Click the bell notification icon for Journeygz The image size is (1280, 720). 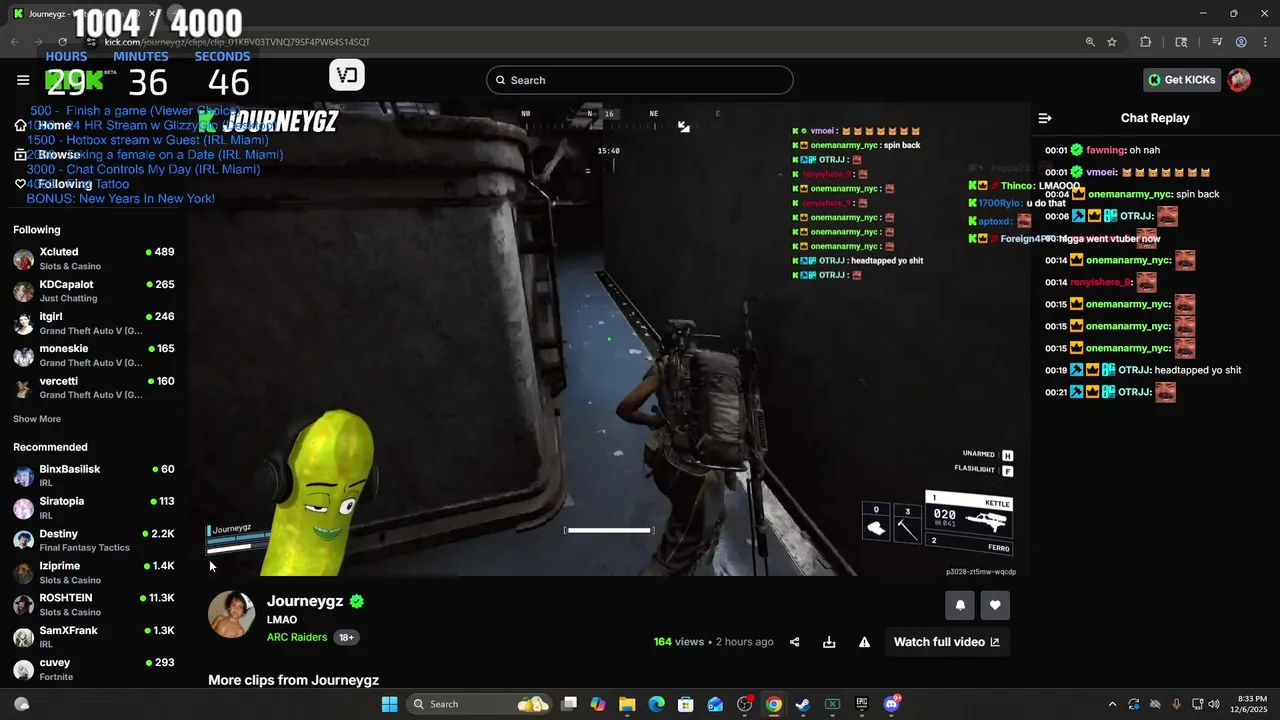(x=960, y=605)
